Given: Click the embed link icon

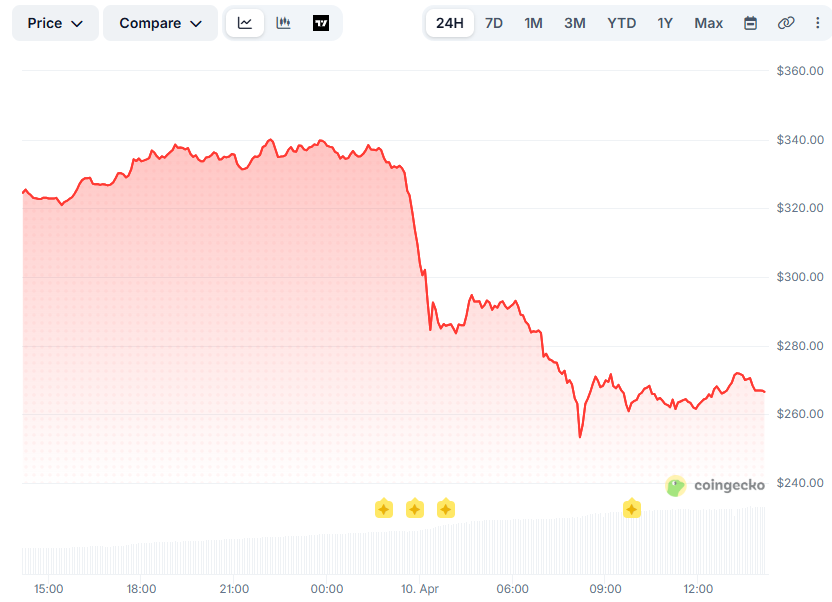Looking at the screenshot, I should (x=786, y=22).
